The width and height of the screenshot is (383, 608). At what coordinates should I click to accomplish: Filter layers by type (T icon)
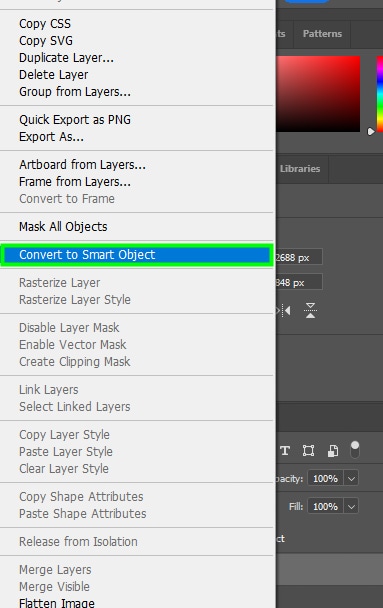285,451
